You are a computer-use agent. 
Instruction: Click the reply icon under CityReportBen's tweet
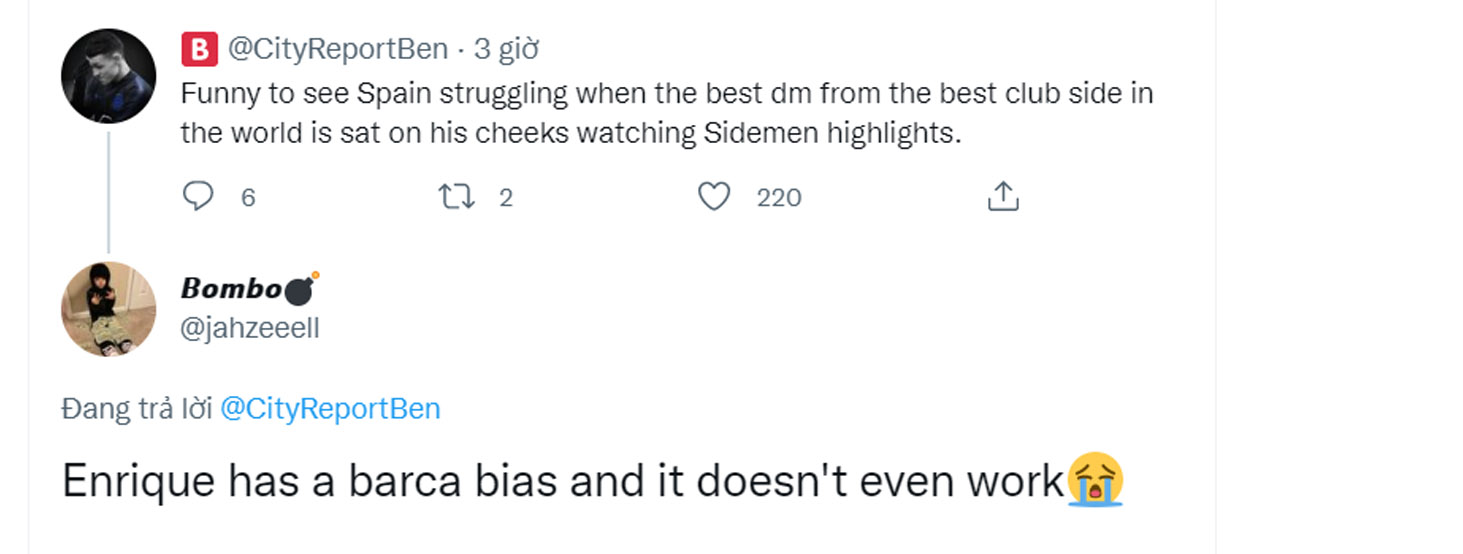tap(198, 196)
